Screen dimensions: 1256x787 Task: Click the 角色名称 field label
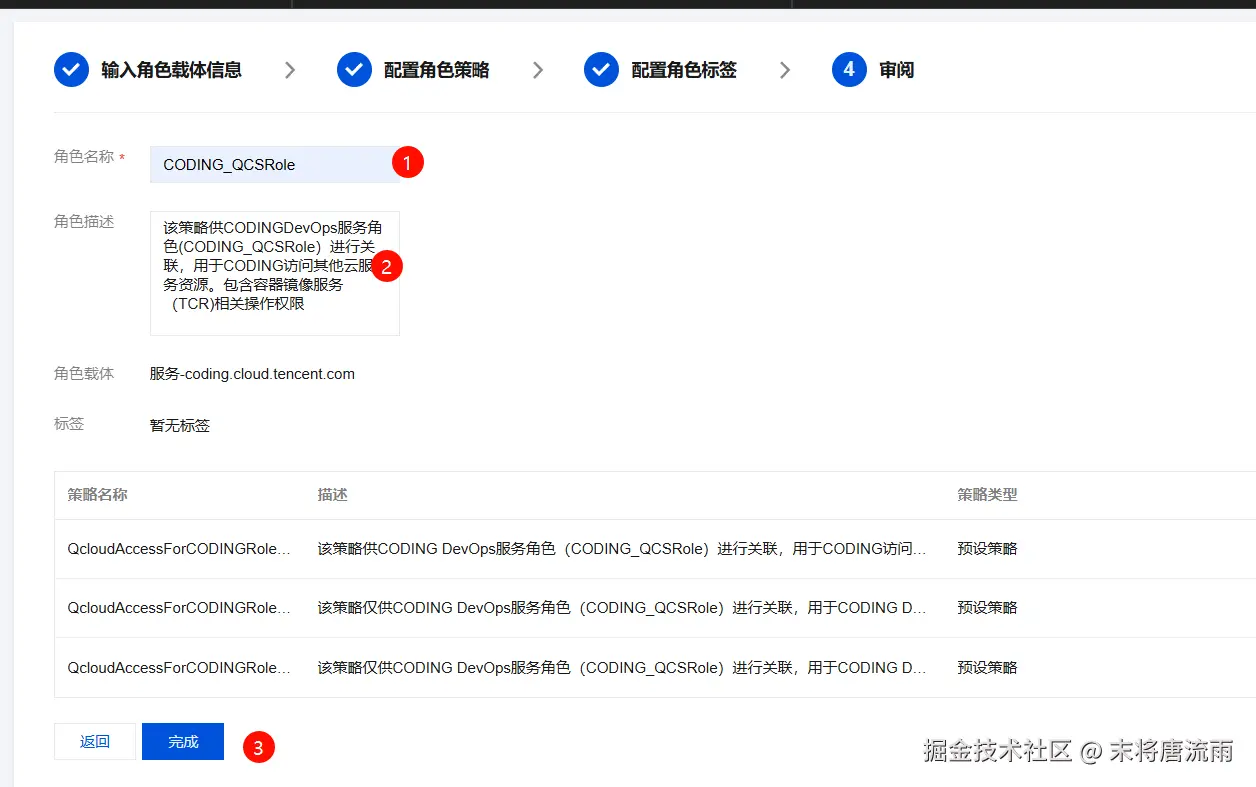click(x=84, y=157)
